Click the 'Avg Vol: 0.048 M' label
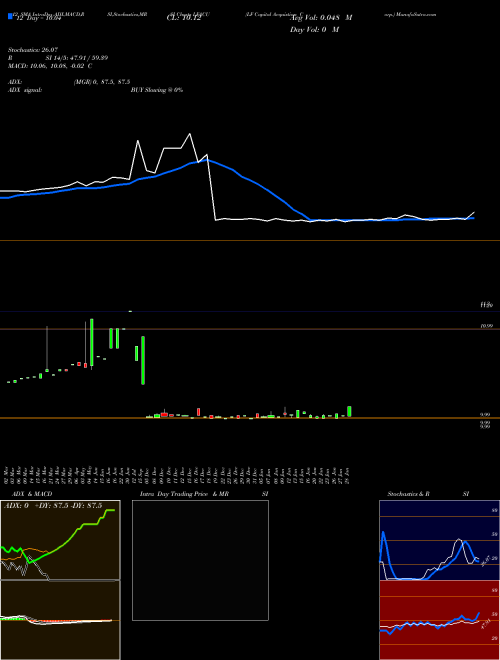The image size is (500, 660). point(321,18)
